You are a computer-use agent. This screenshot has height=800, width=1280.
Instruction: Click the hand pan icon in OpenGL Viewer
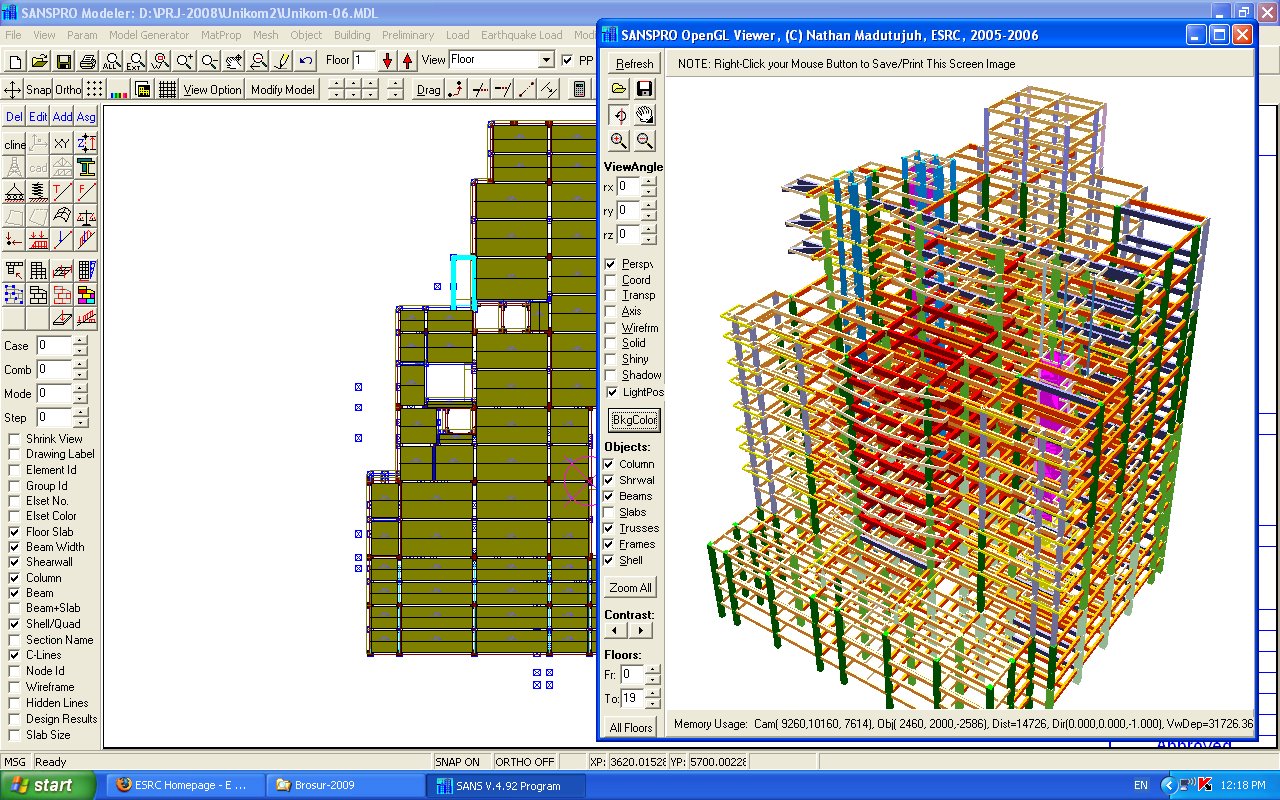pos(645,115)
